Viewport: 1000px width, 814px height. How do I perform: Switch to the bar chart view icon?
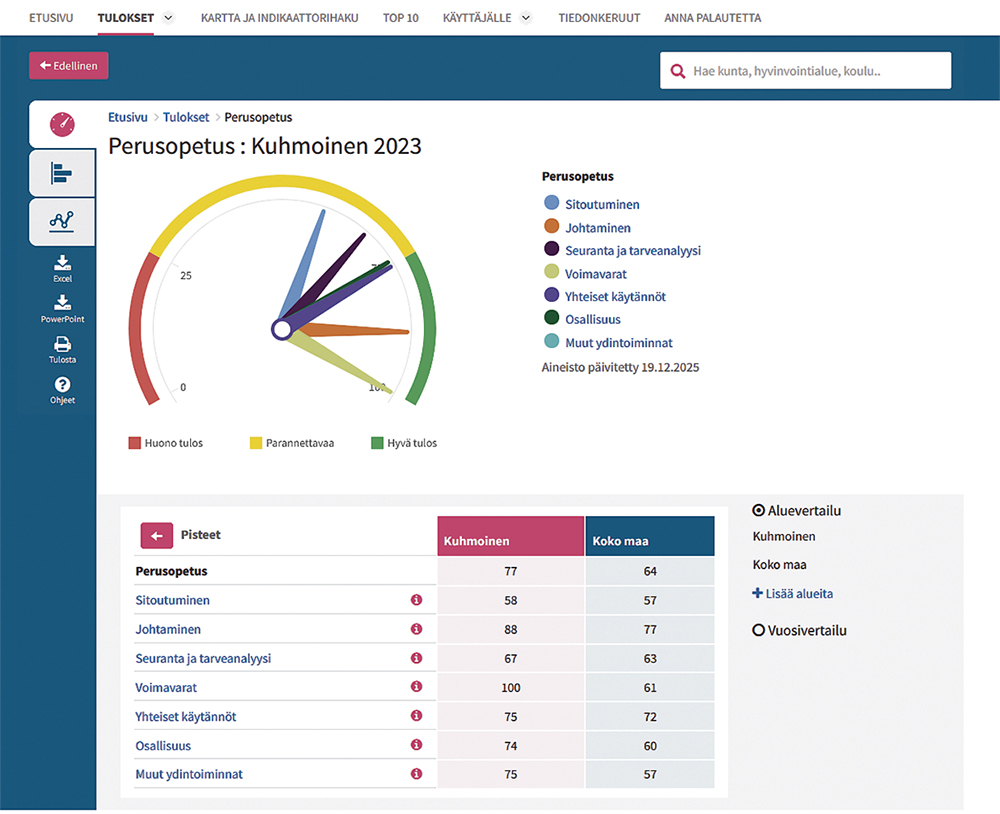pyautogui.click(x=62, y=174)
